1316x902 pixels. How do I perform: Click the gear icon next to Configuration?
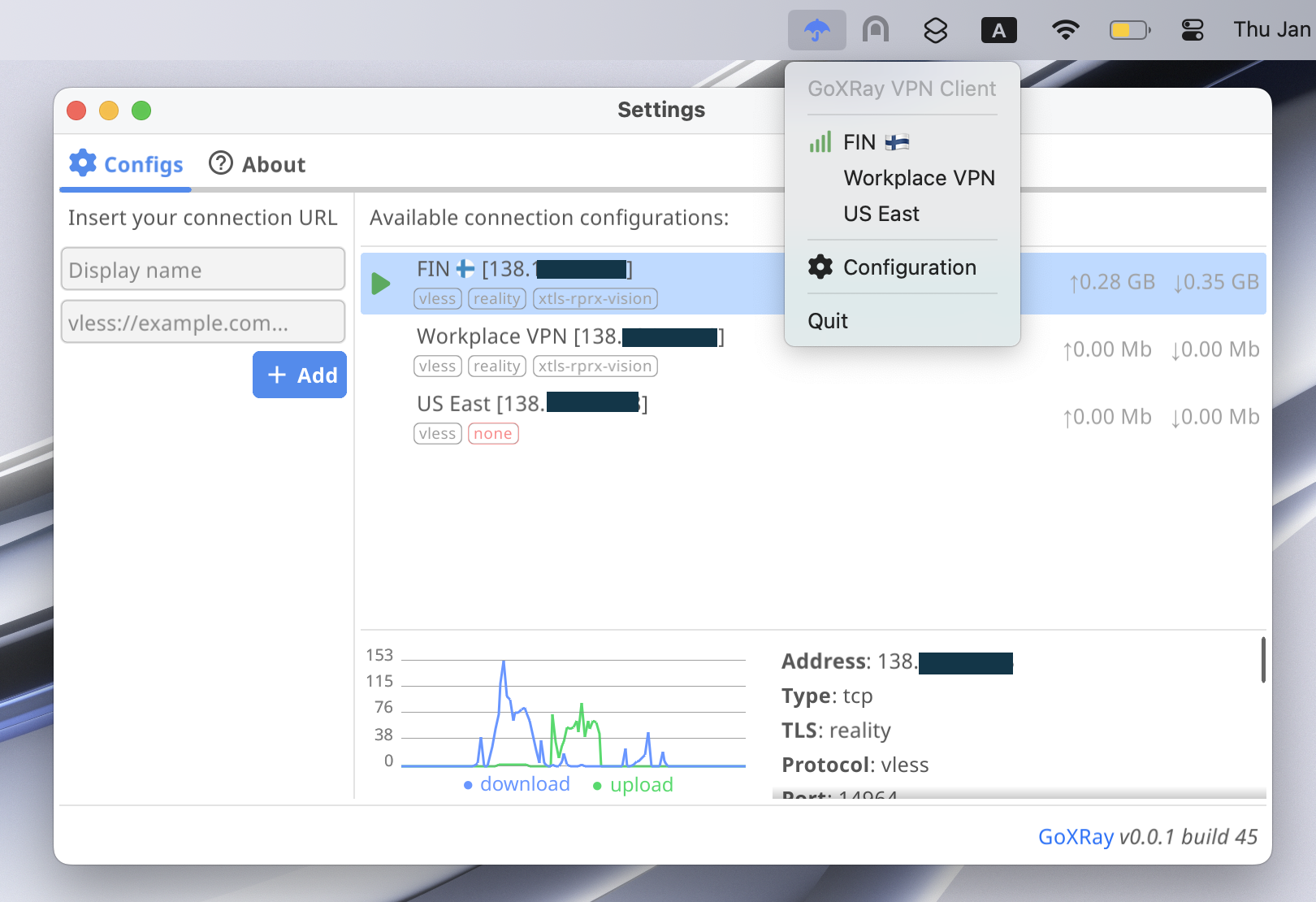820,267
